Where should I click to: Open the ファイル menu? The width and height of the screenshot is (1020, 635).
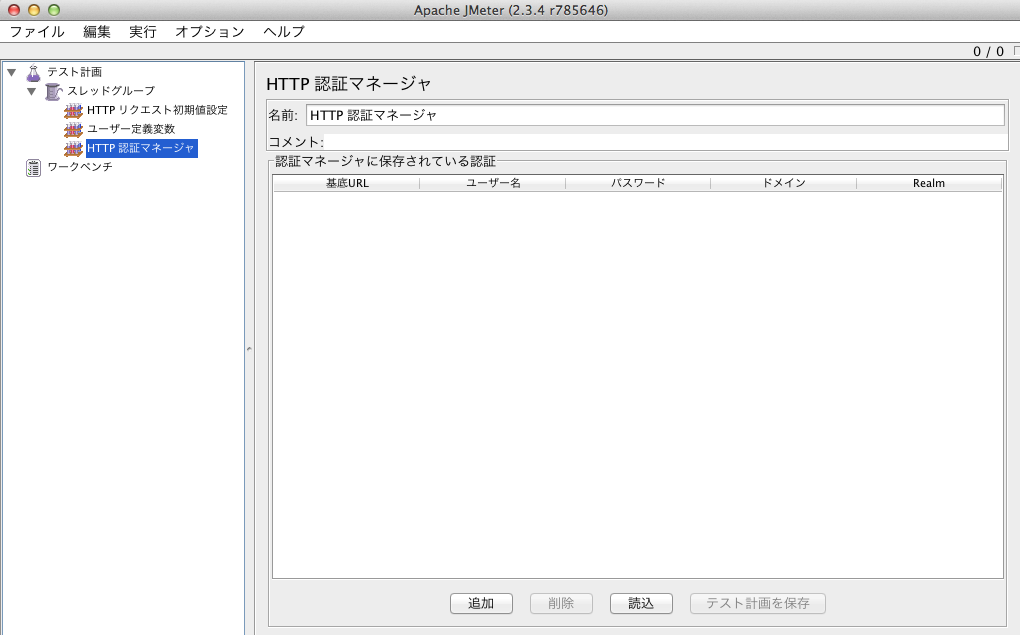click(x=37, y=31)
